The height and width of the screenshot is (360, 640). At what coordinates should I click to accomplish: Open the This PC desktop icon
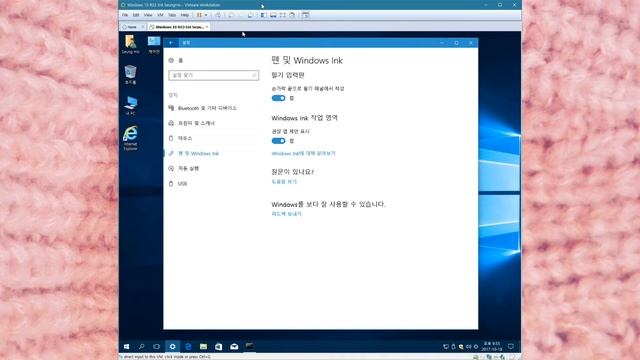(131, 105)
